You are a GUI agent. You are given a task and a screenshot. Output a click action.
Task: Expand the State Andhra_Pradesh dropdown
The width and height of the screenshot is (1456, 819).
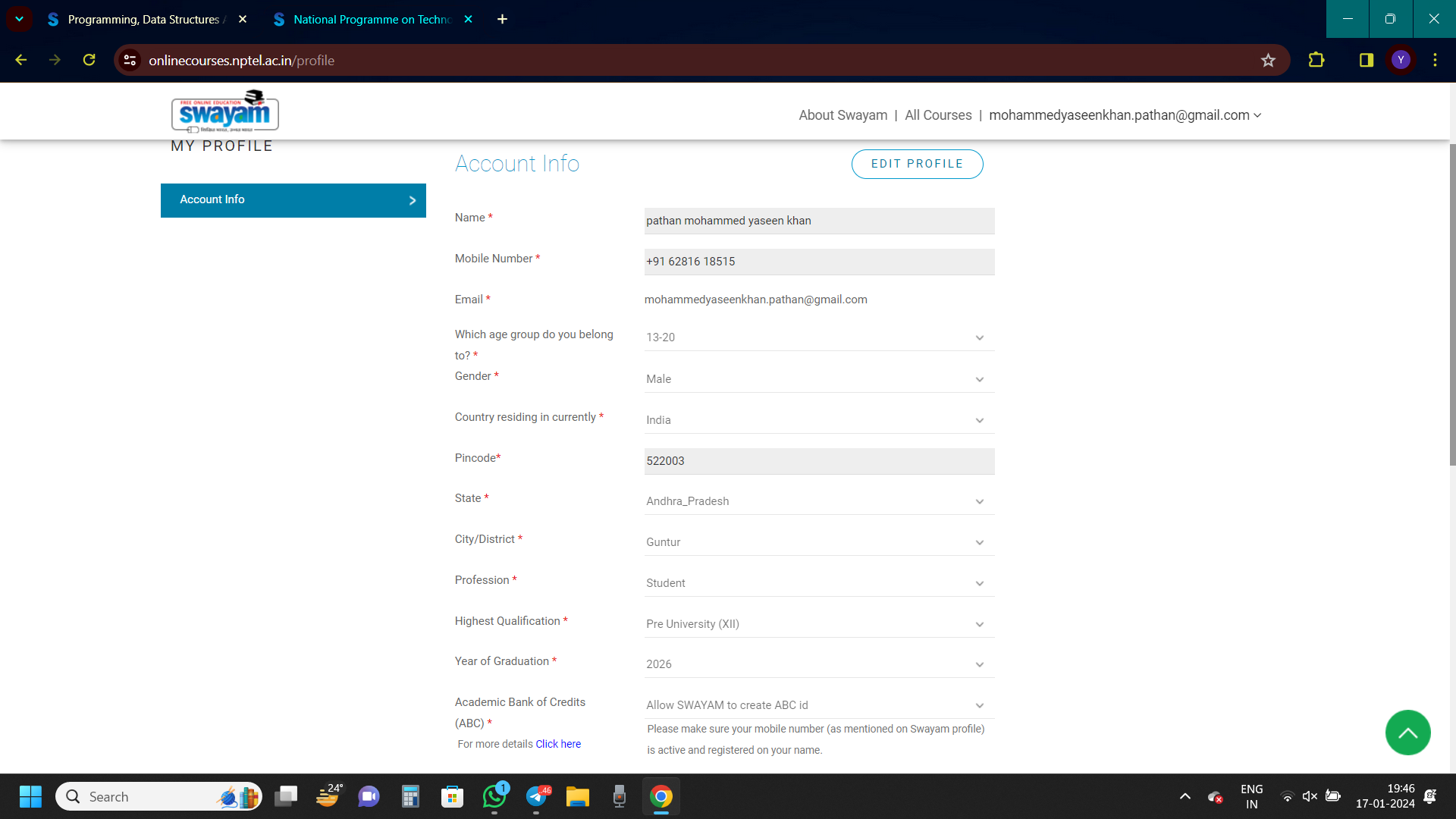tap(819, 501)
